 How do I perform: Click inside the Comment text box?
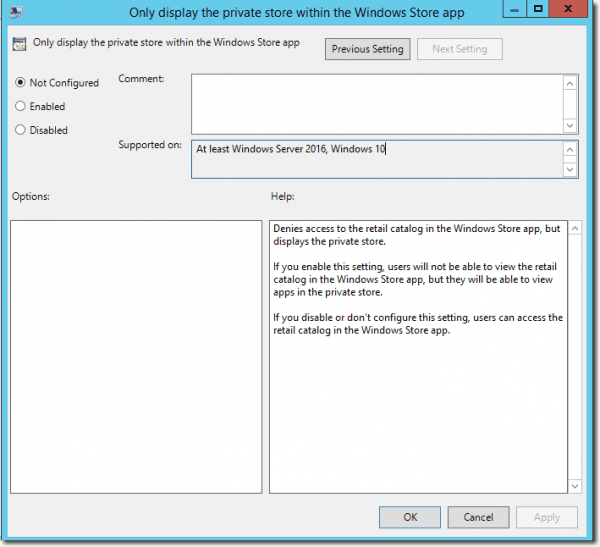pyautogui.click(x=377, y=104)
